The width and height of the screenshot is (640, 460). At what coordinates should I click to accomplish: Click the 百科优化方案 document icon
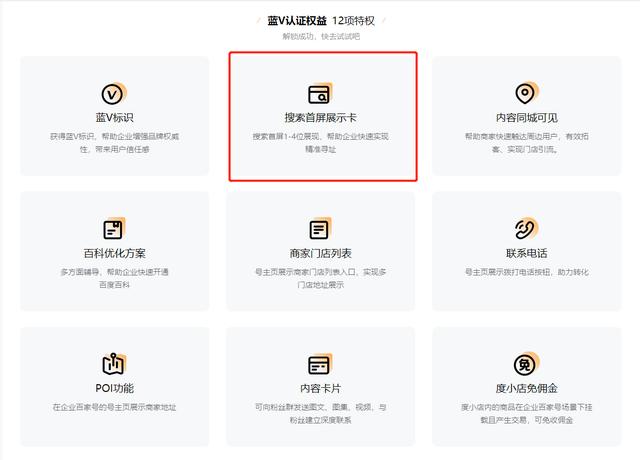(114, 229)
